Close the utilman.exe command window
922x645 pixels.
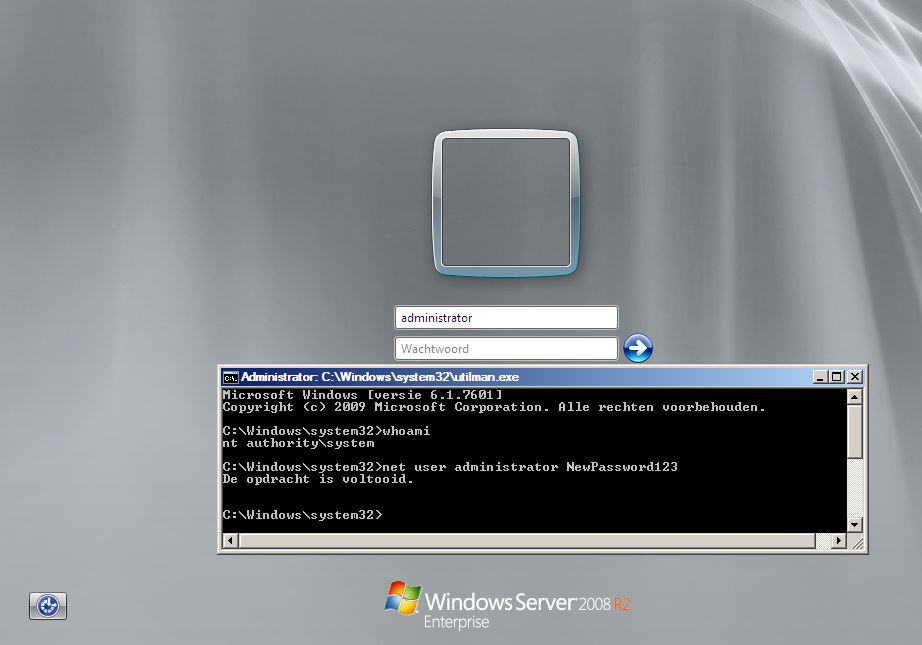pos(854,377)
